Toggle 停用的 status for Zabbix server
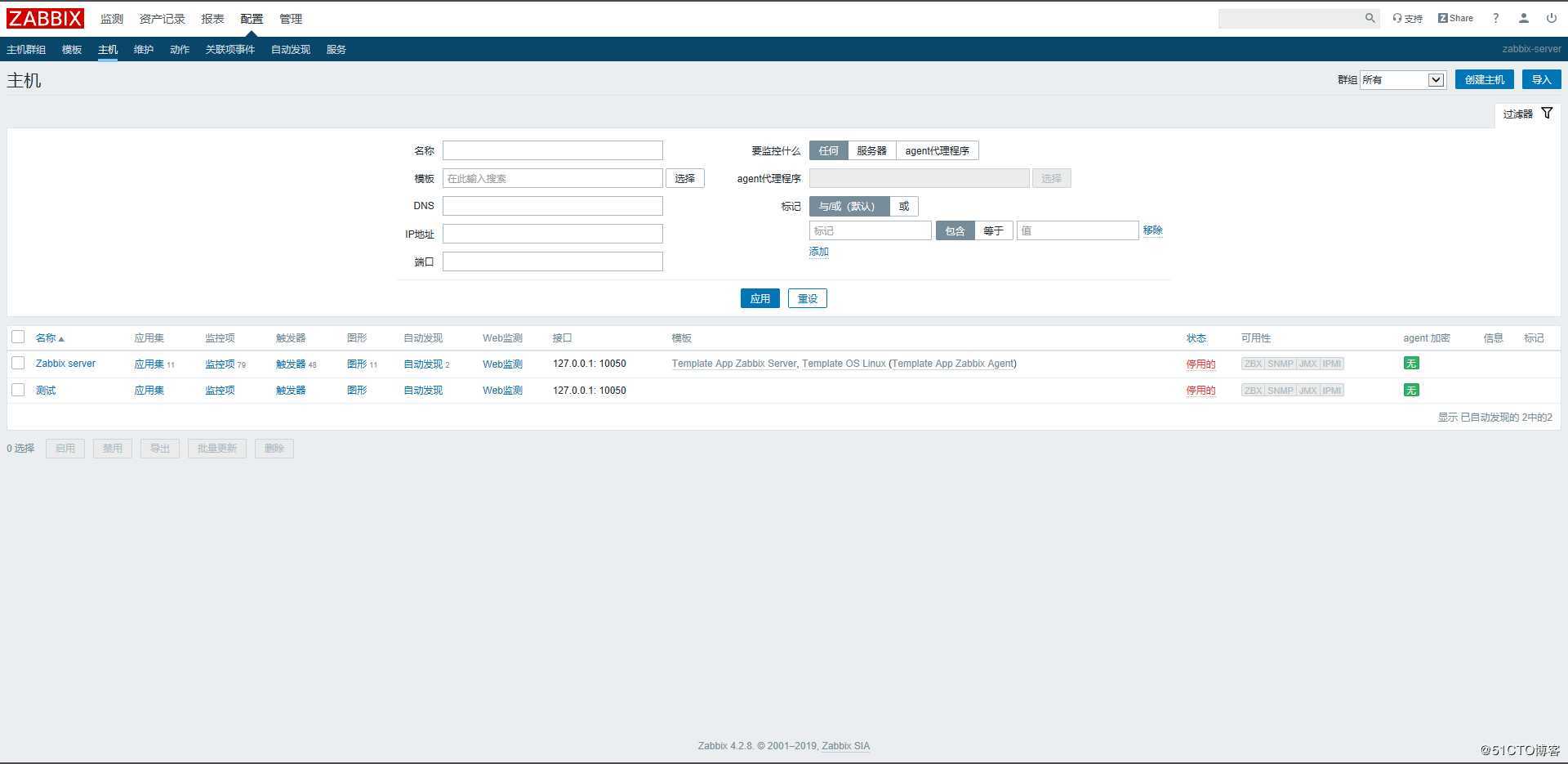Screen dimensions: 1568x764 click(1200, 364)
